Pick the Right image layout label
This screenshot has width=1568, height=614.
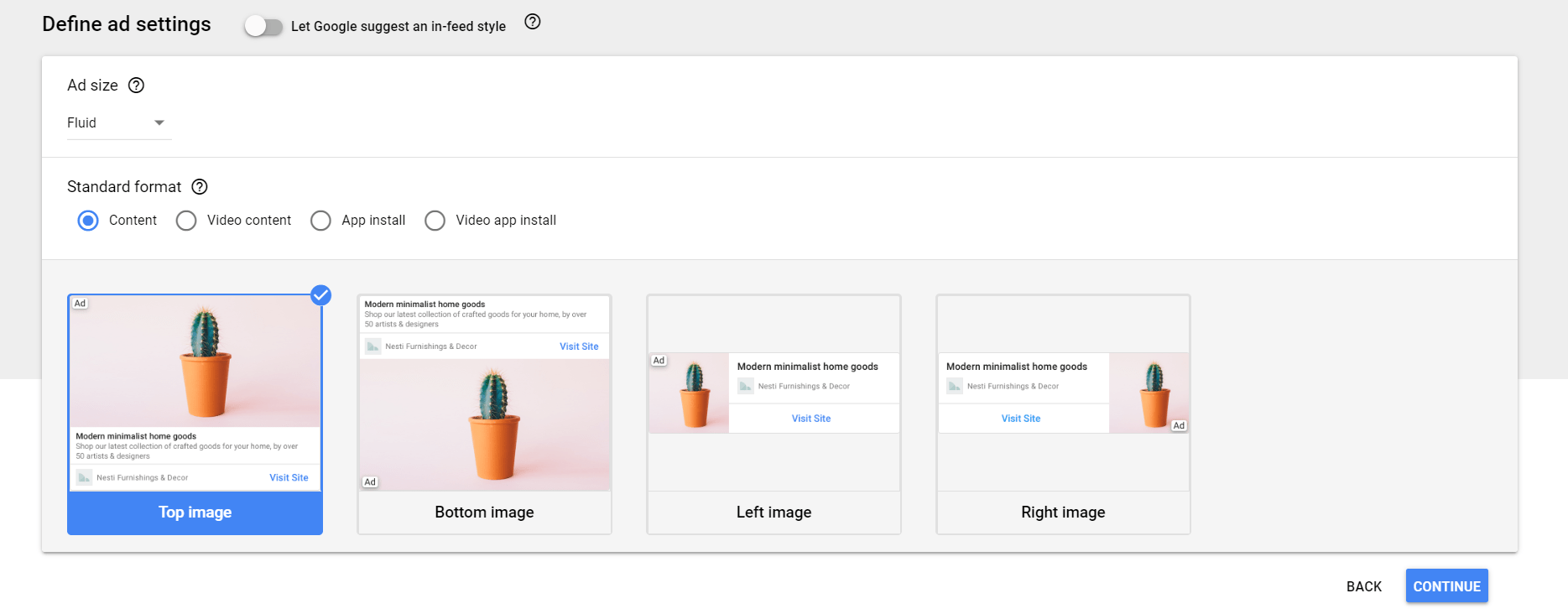(1063, 513)
